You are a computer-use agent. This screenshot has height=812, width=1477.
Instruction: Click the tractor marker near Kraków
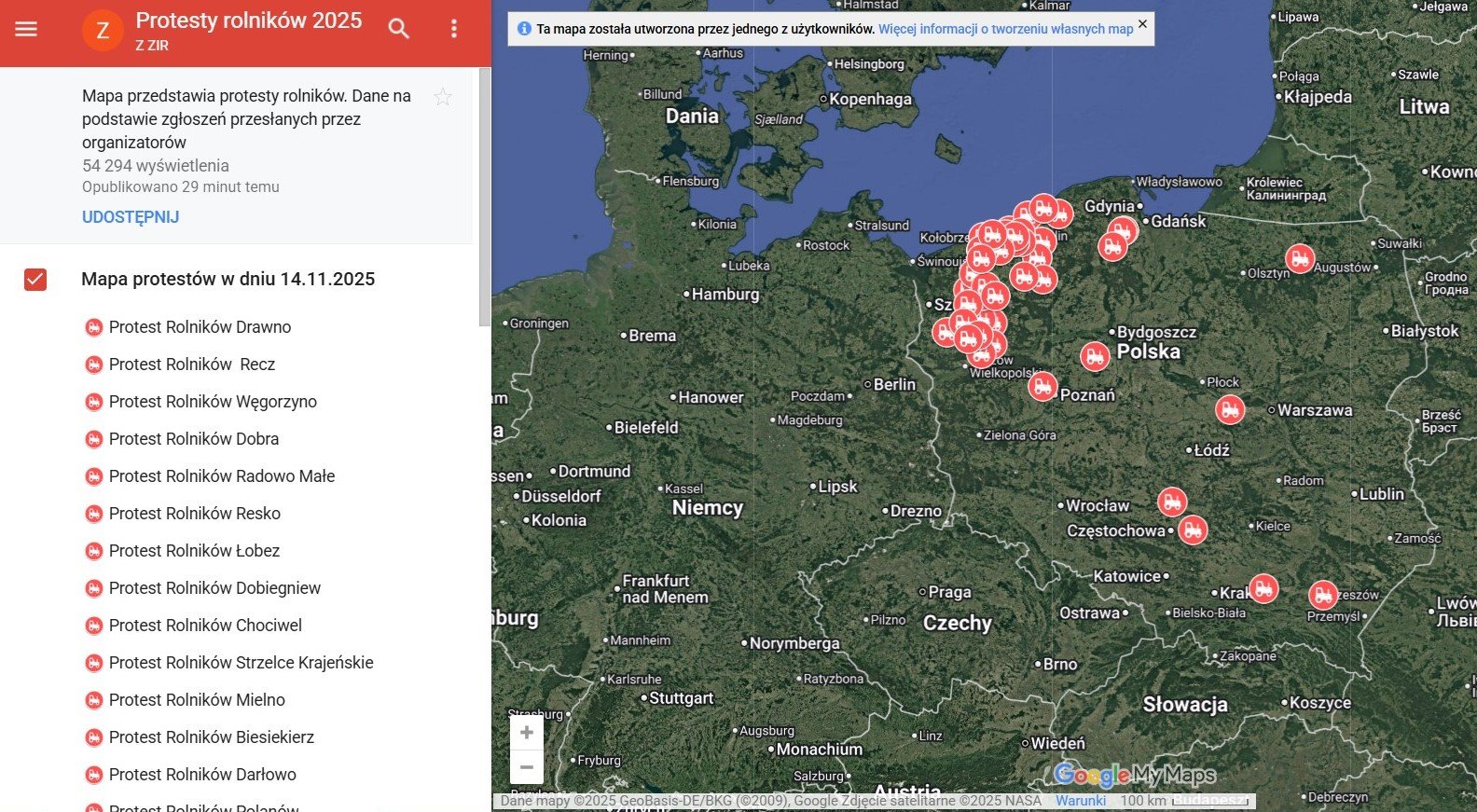pyautogui.click(x=1263, y=588)
